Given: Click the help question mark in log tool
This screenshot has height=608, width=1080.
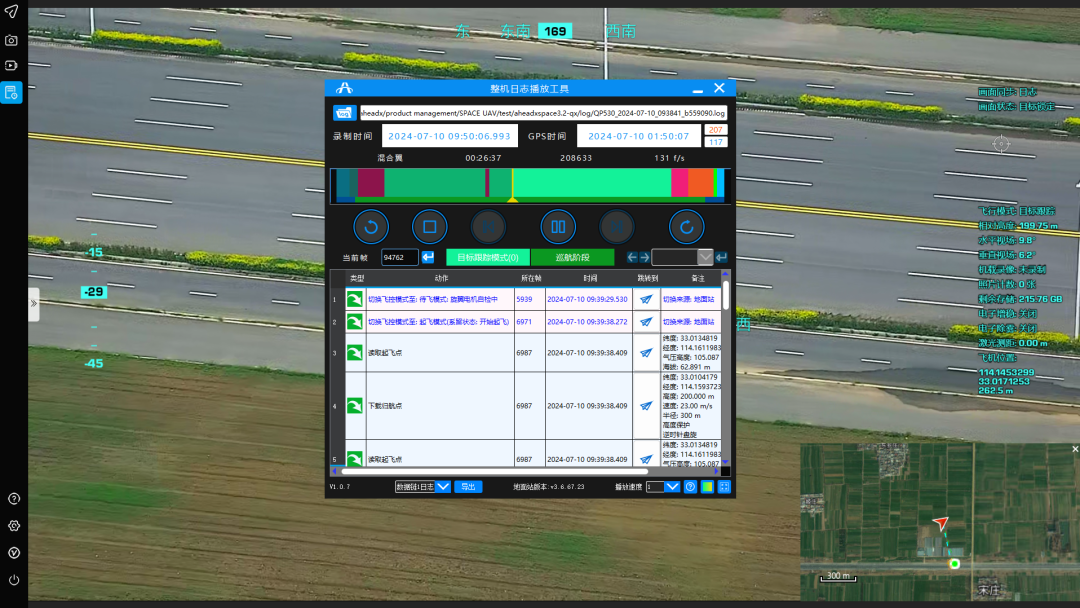Looking at the screenshot, I should 690,487.
